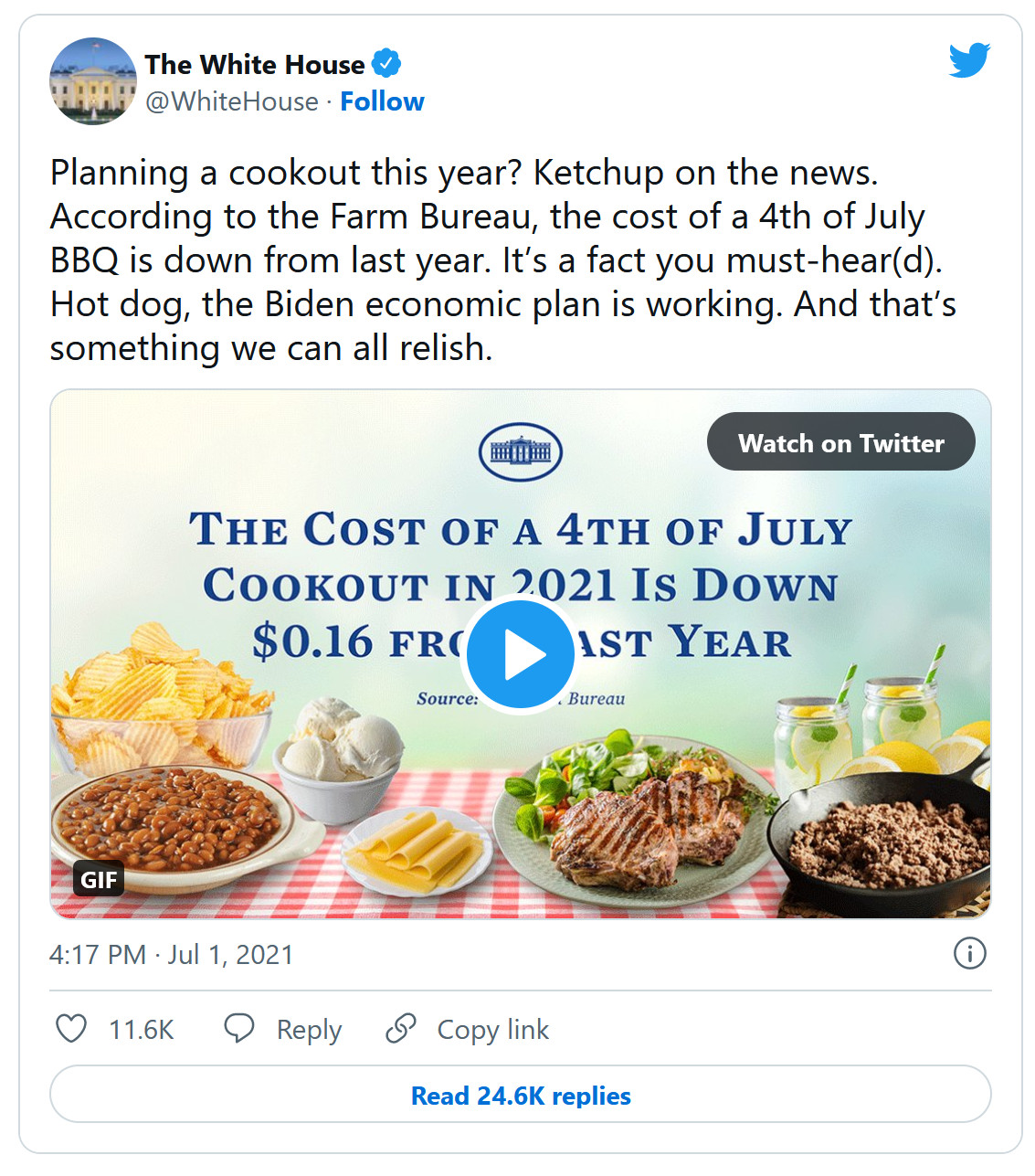Click the @WhiteHouse handle
The height and width of the screenshot is (1176, 1035).
232,101
